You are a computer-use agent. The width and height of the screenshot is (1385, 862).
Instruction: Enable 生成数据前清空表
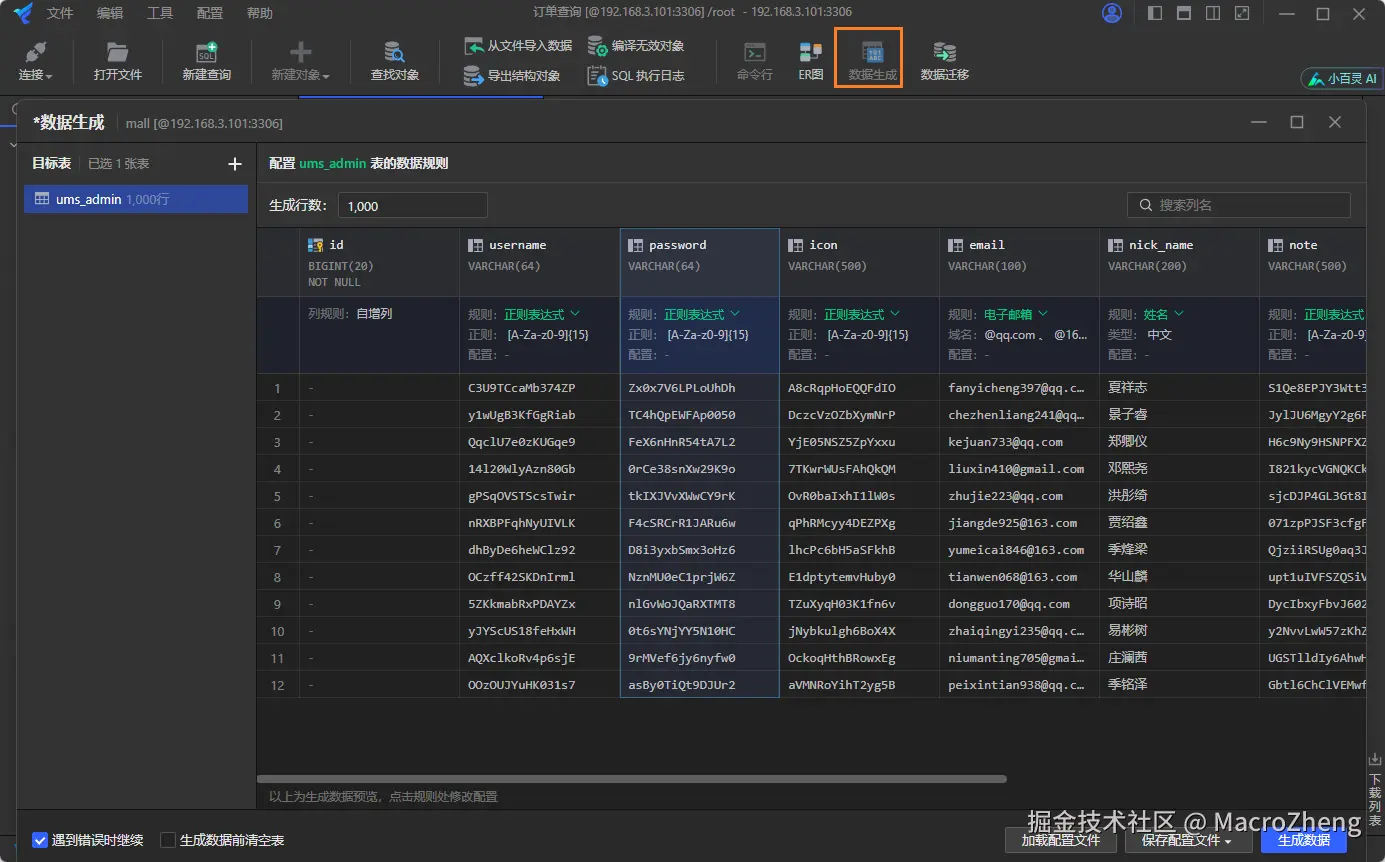168,840
